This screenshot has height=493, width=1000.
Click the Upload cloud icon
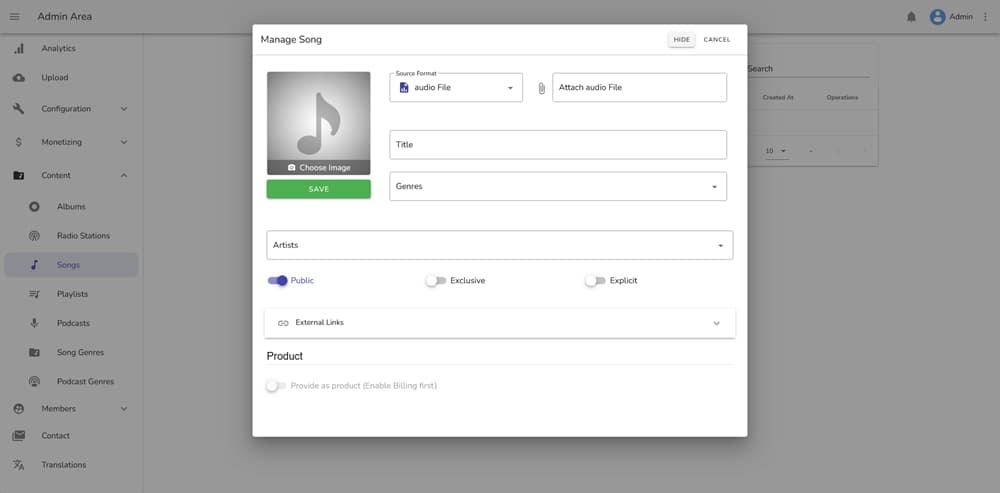pyautogui.click(x=19, y=78)
